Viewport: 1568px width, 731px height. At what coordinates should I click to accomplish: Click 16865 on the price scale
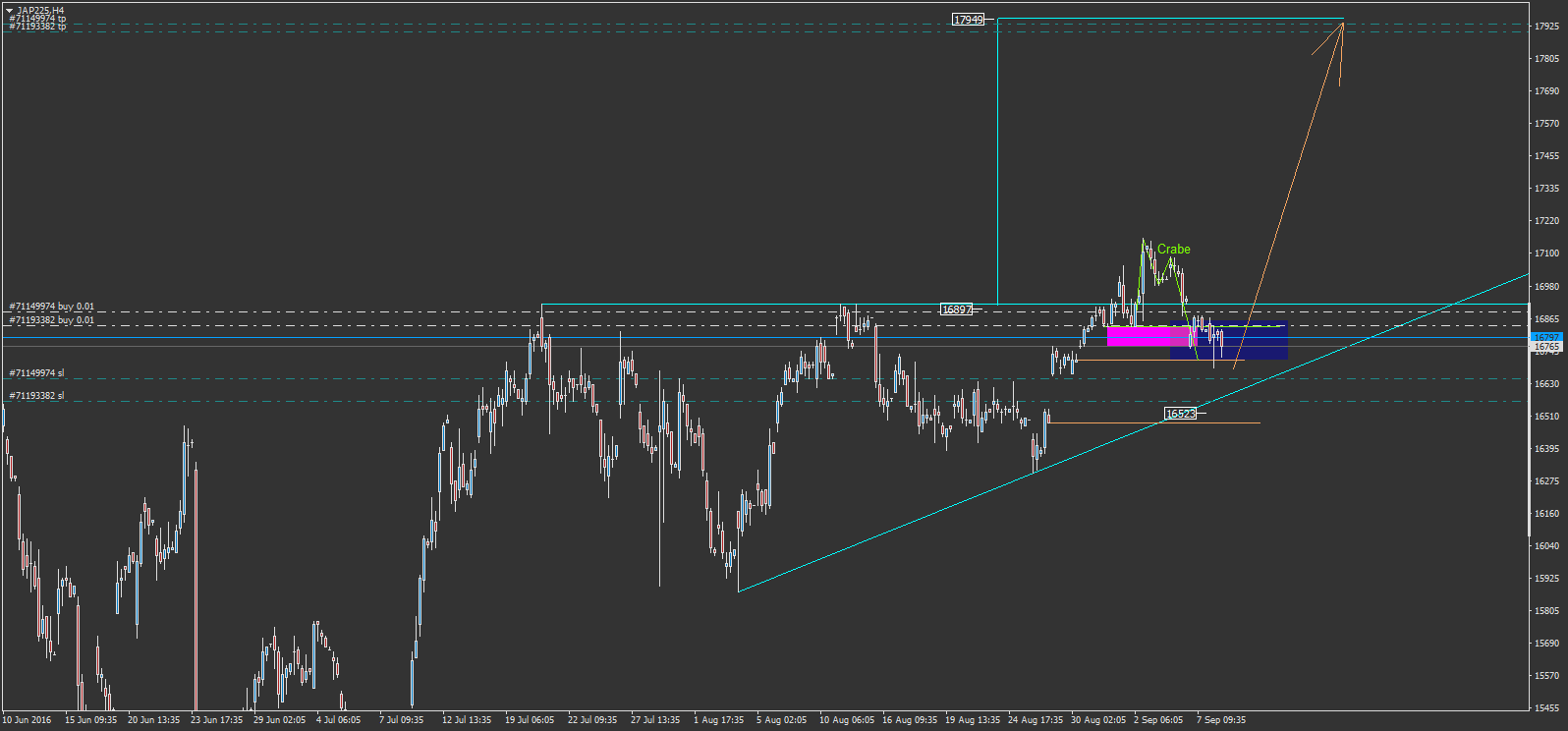coord(1546,319)
